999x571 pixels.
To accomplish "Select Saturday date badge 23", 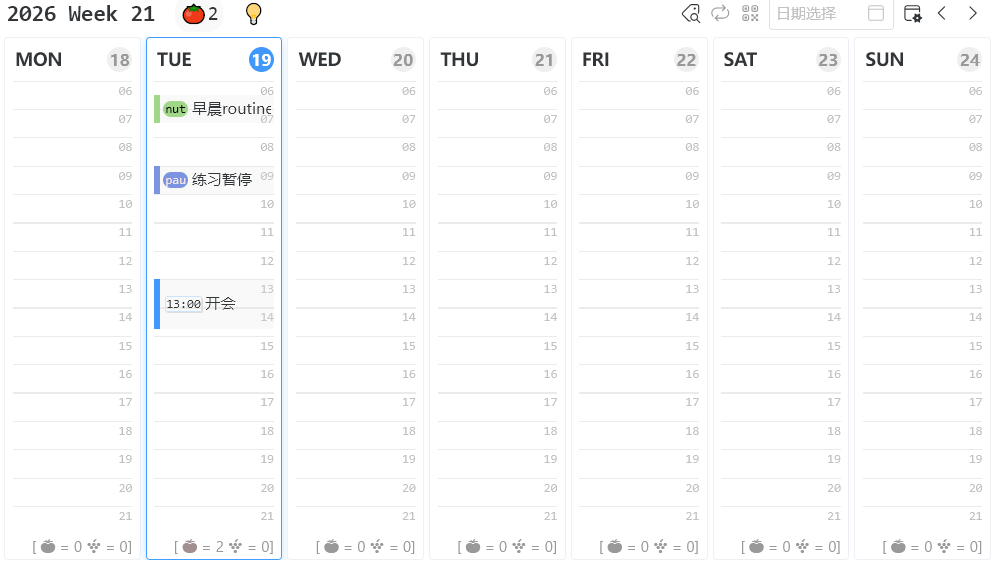I will [828, 60].
